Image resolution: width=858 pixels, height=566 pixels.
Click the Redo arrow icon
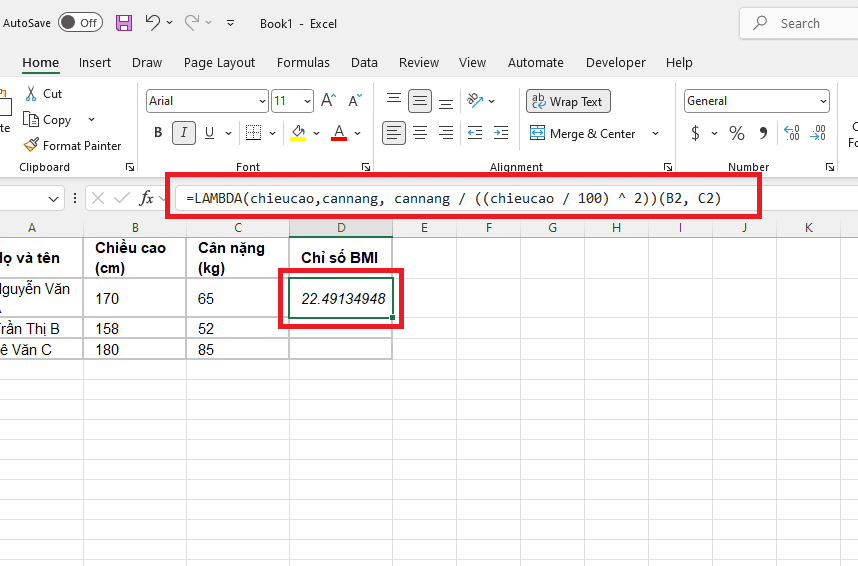tap(192, 22)
